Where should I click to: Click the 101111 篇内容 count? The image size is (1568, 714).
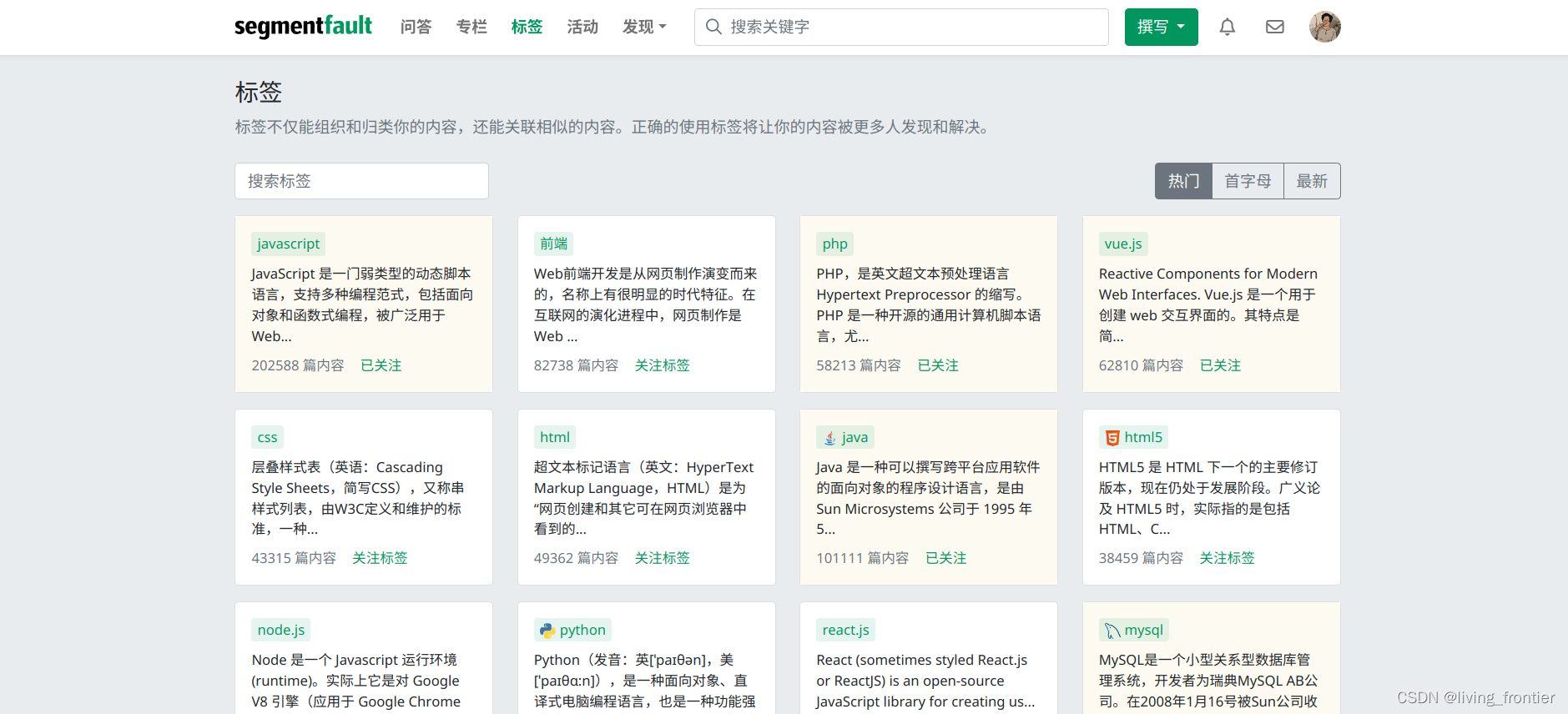click(862, 558)
